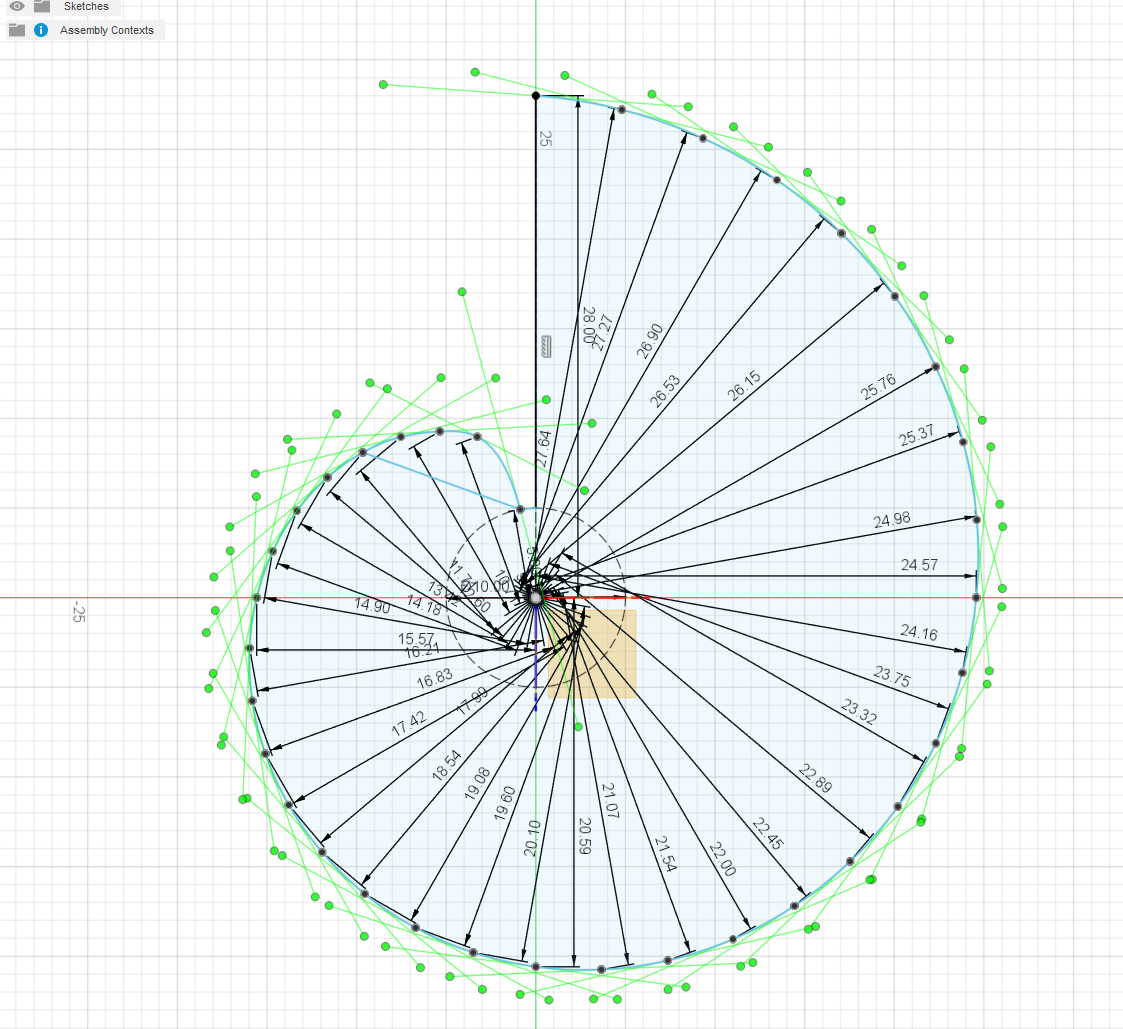This screenshot has height=1029, width=1123.
Task: Click the constraint glyph on the vertical line
Action: pyautogui.click(x=545, y=347)
